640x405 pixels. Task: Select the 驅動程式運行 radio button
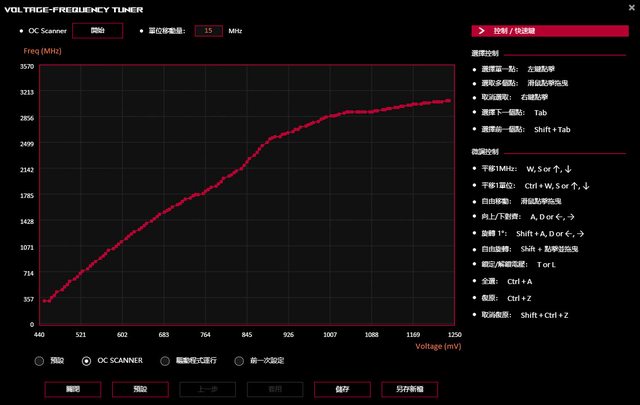coord(166,360)
